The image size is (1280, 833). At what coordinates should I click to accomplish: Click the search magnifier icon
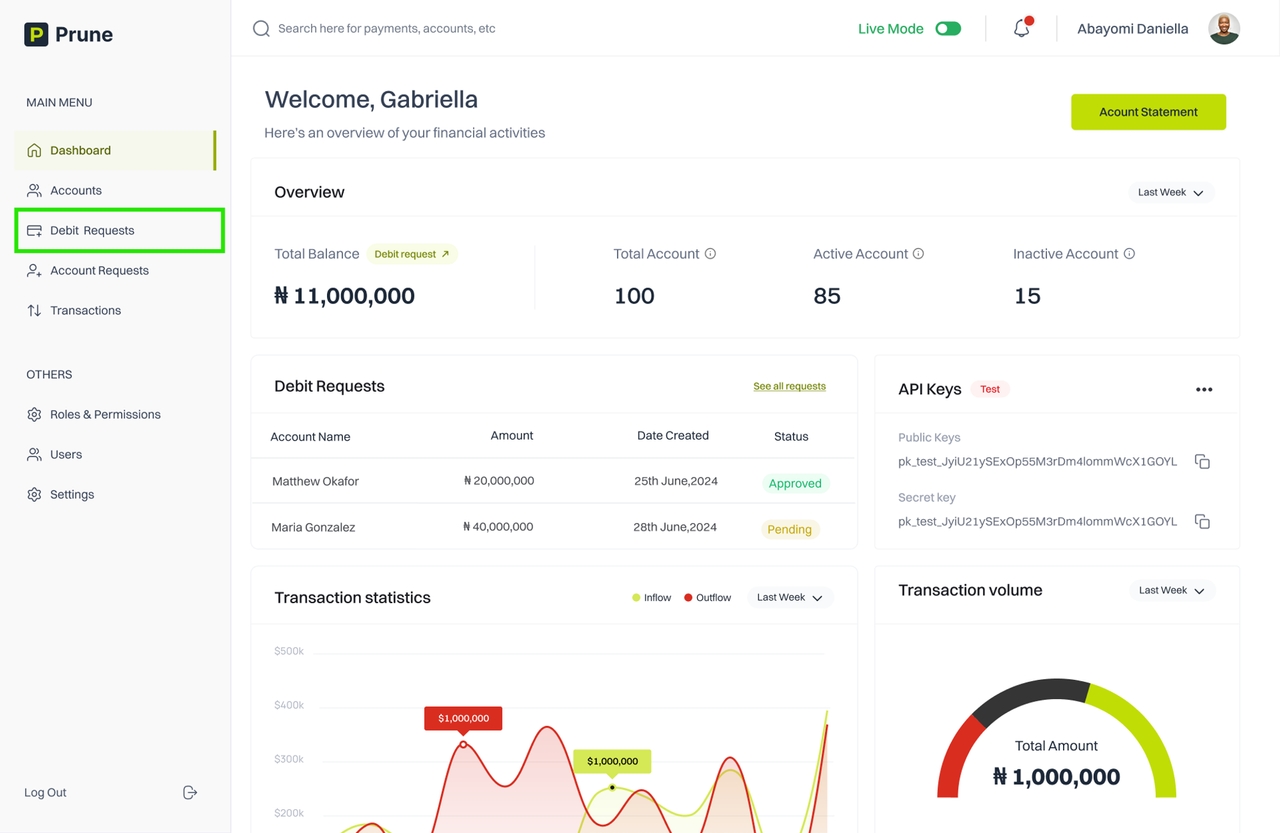coord(261,29)
